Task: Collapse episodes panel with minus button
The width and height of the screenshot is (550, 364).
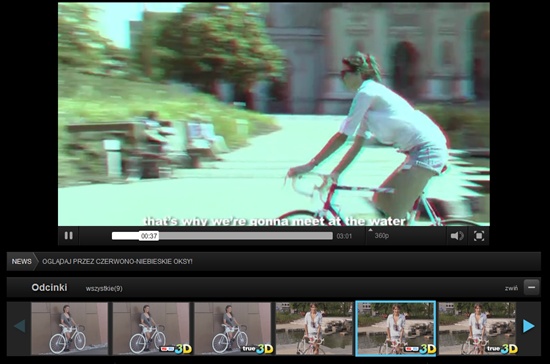Action: 531,287
